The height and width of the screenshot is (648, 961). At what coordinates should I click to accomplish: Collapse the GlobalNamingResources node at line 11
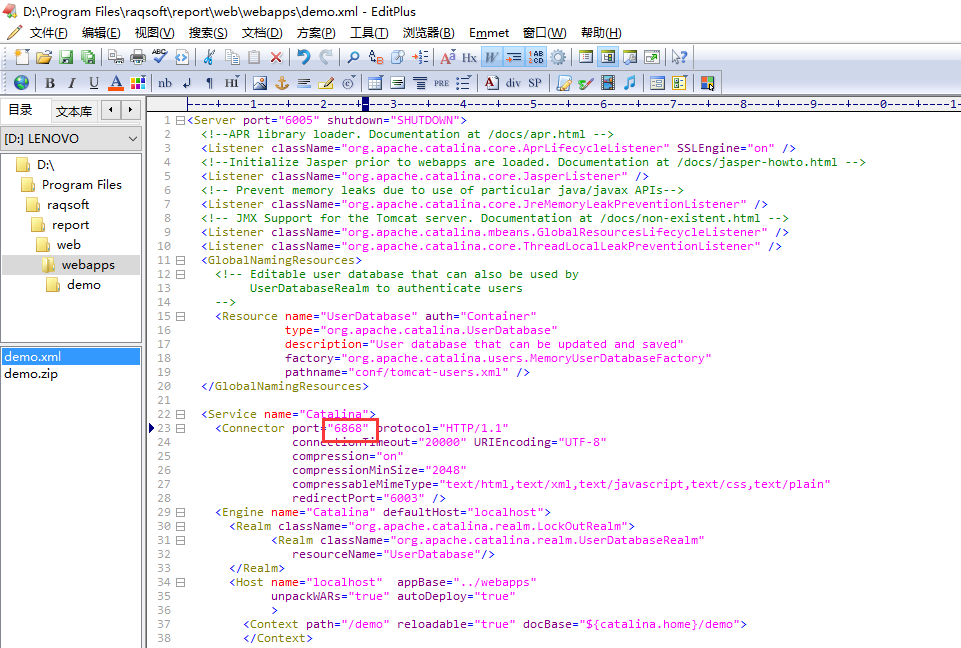pyautogui.click(x=179, y=260)
